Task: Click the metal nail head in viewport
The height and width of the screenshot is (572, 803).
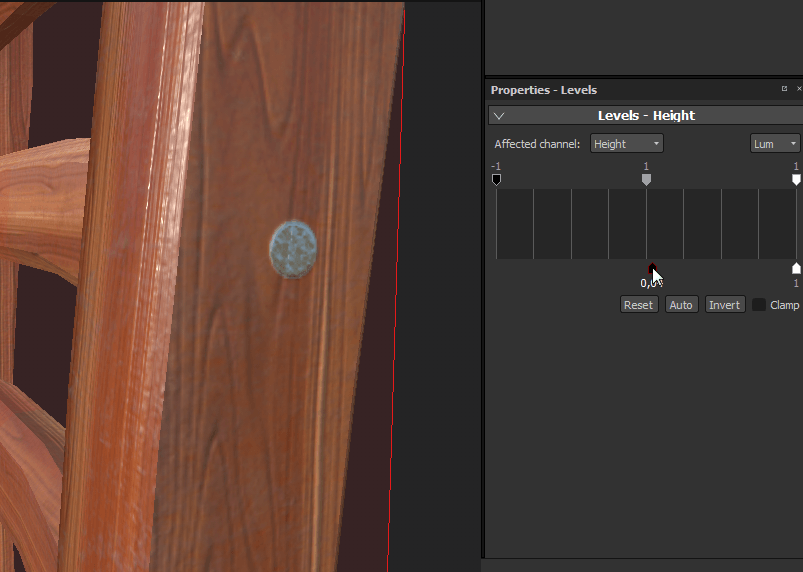Action: pyautogui.click(x=293, y=250)
